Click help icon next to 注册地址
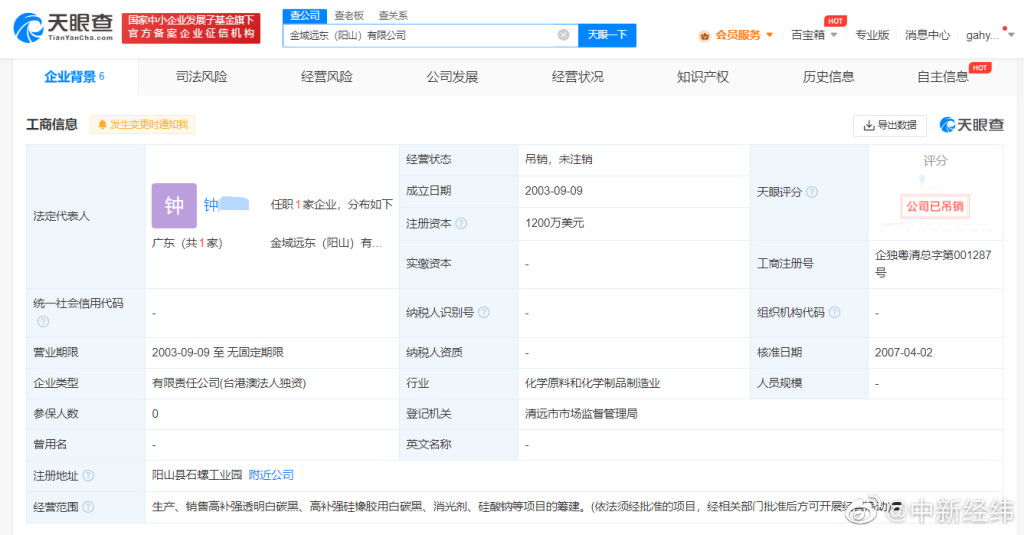 88,475
